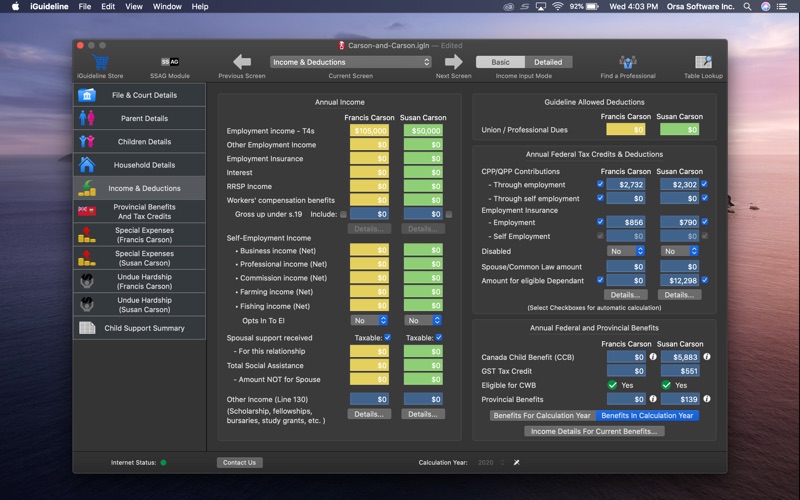This screenshot has height=500, width=800.
Task: Click CCB info icon for Francis Carson
Action: pos(653,357)
